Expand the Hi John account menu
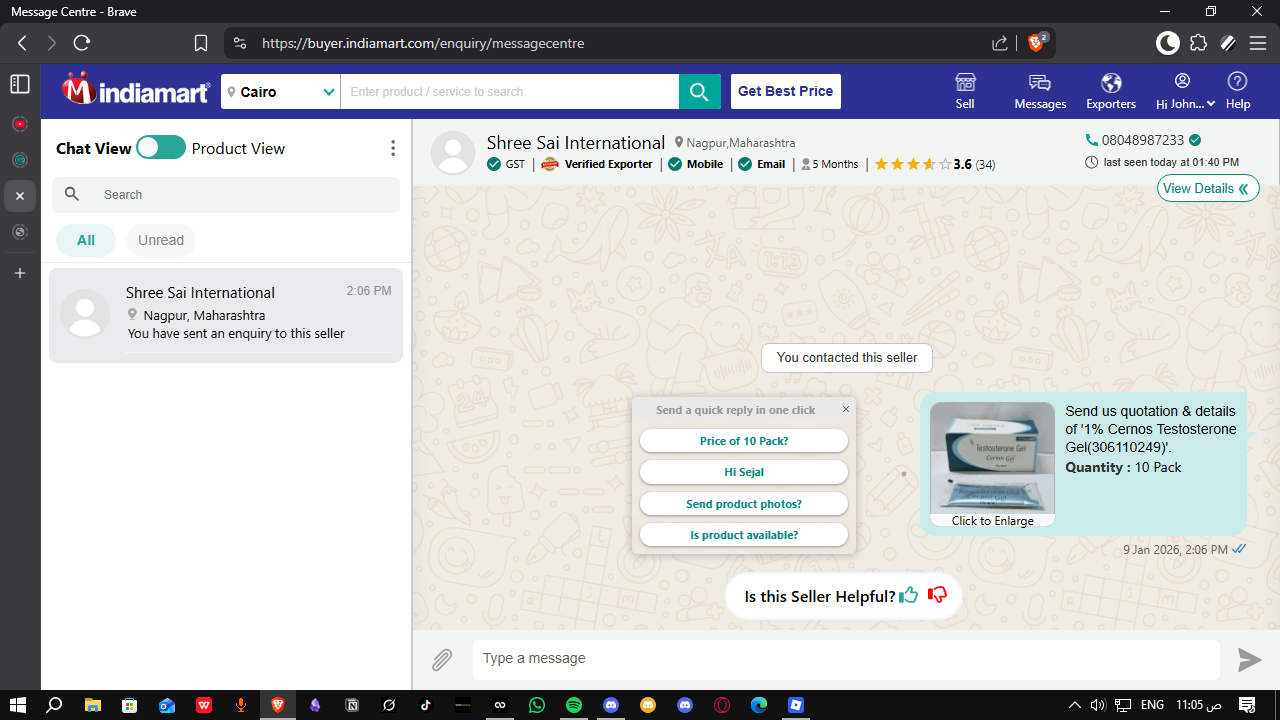This screenshot has width=1280, height=720. (x=1185, y=91)
